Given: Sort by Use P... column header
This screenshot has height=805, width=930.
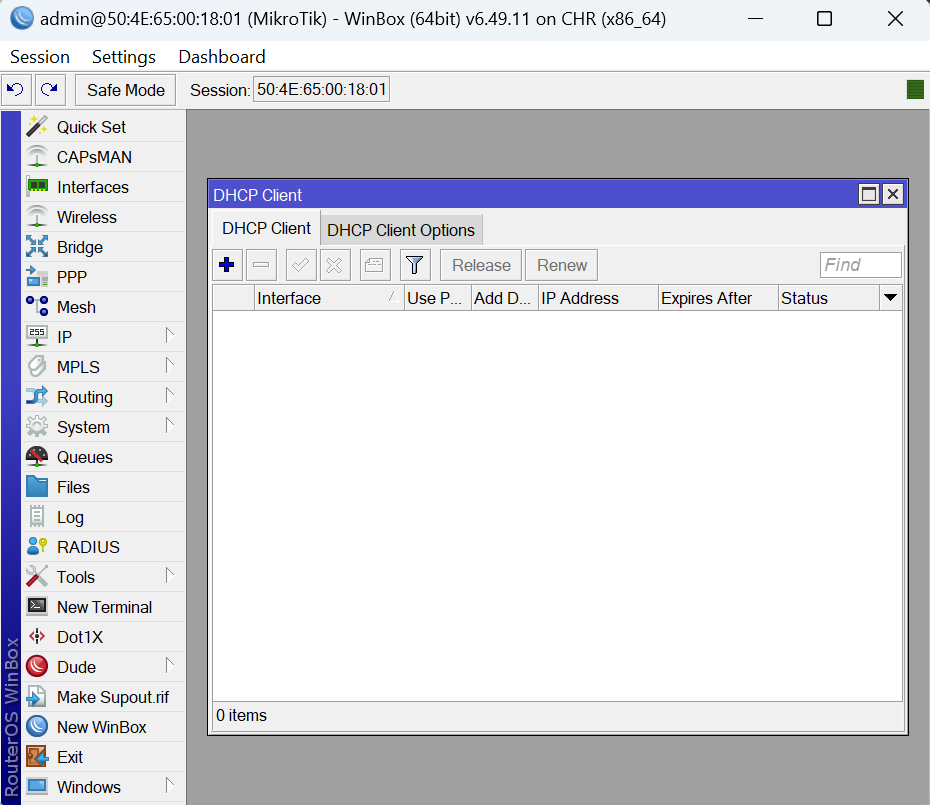Looking at the screenshot, I should click(x=438, y=298).
